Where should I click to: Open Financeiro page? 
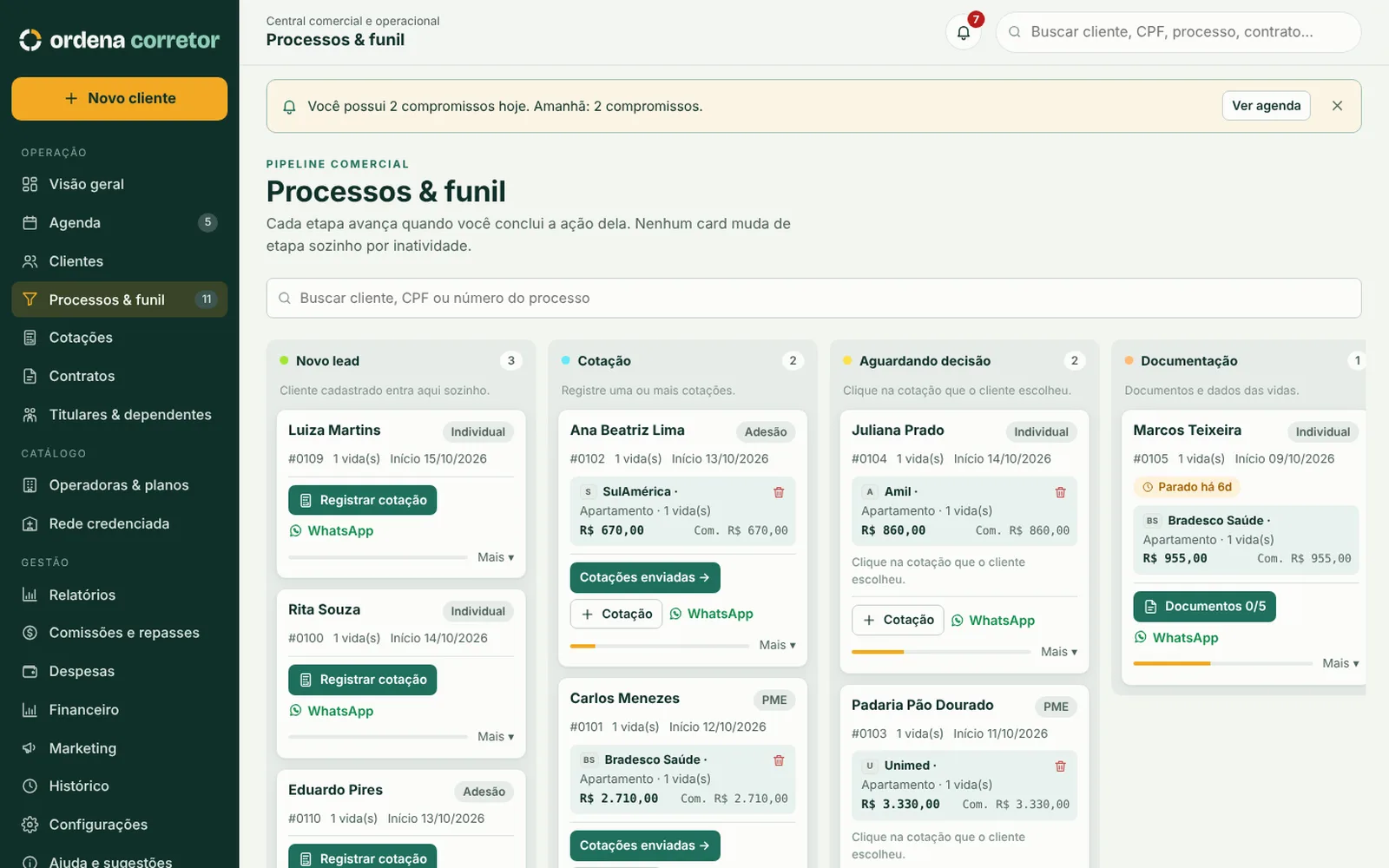coord(120,710)
